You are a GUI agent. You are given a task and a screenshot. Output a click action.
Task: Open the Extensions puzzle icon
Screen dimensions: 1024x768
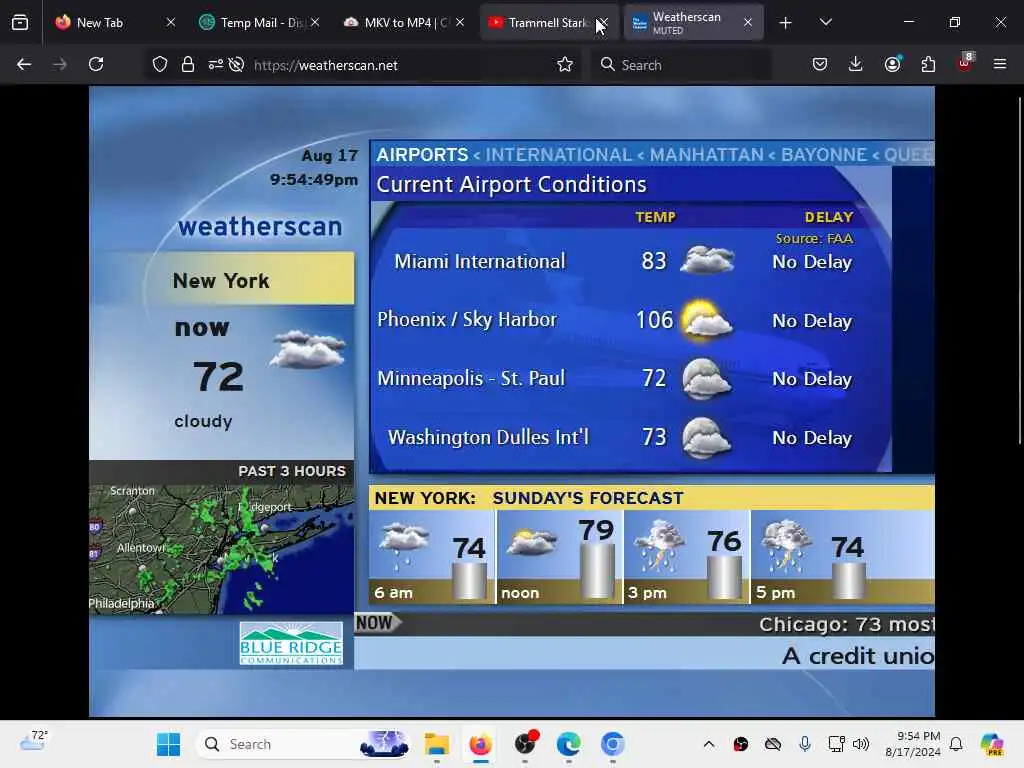coord(928,64)
